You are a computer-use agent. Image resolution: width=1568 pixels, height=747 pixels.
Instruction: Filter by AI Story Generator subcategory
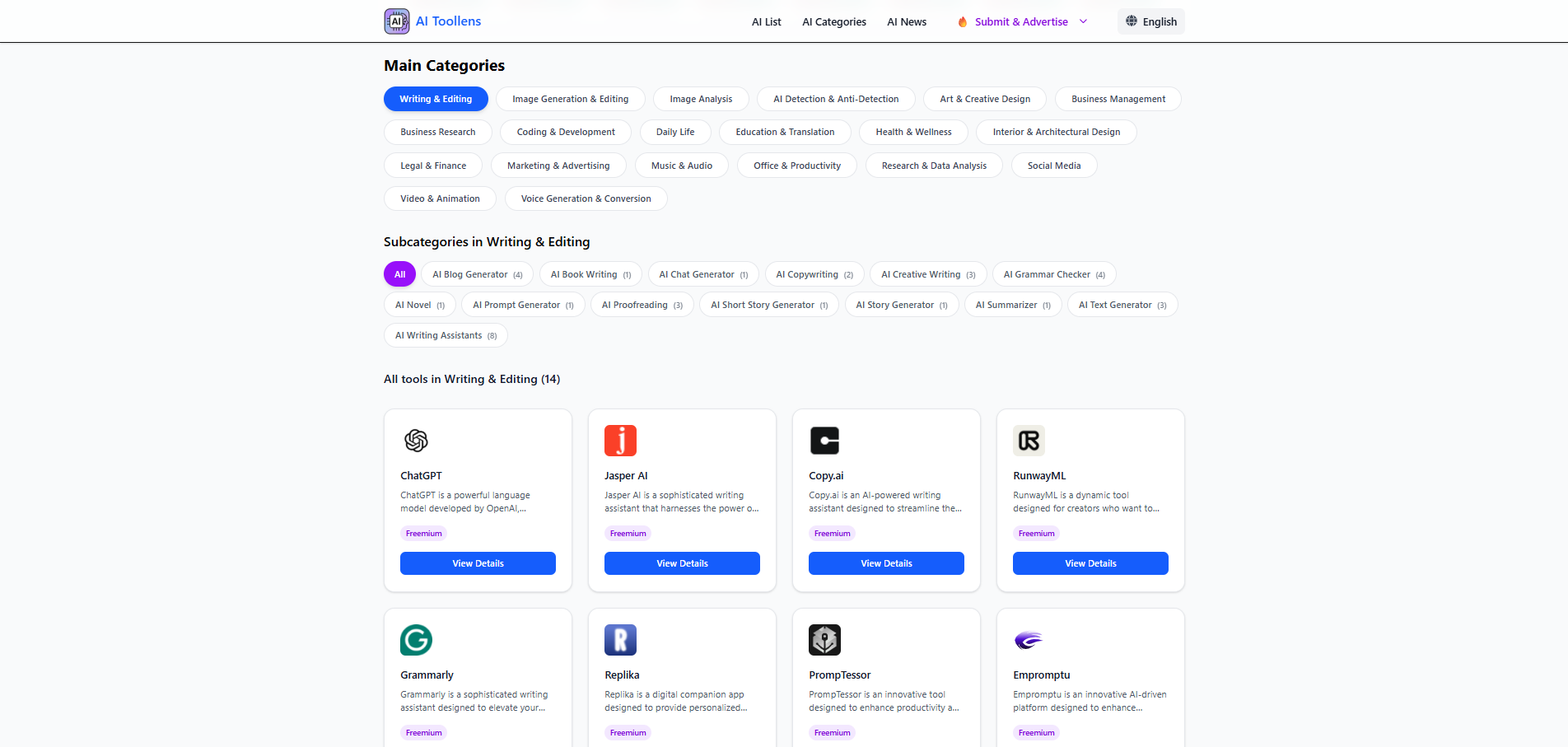pyautogui.click(x=902, y=305)
